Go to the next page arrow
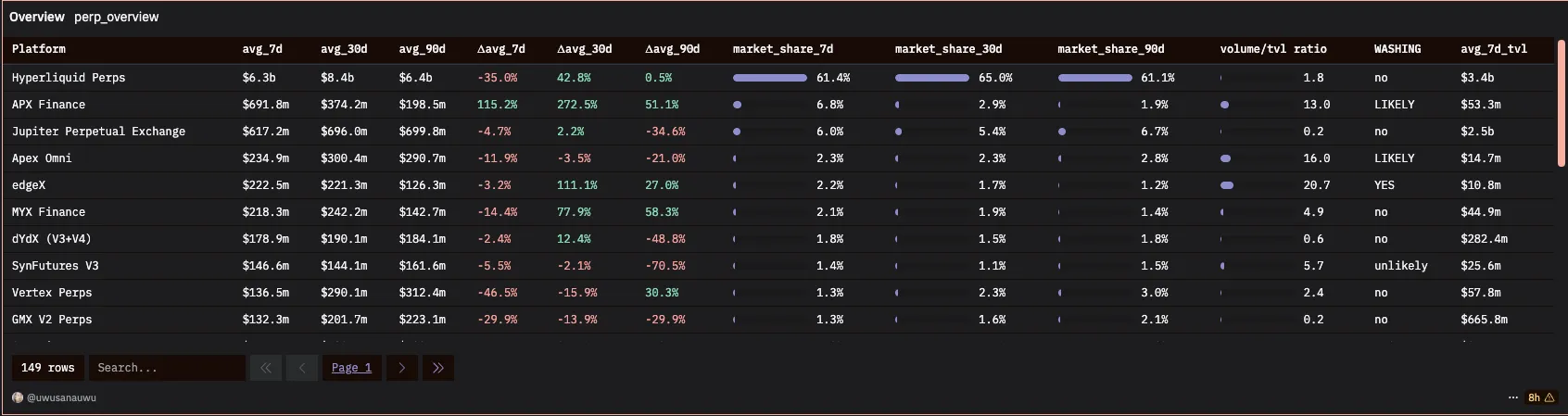This screenshot has width=1568, height=416. 401,368
